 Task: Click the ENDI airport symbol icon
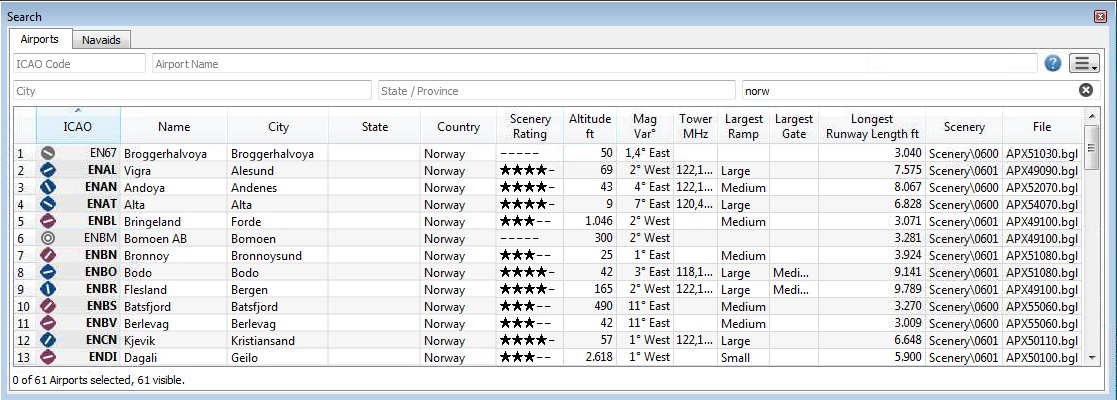[48, 357]
